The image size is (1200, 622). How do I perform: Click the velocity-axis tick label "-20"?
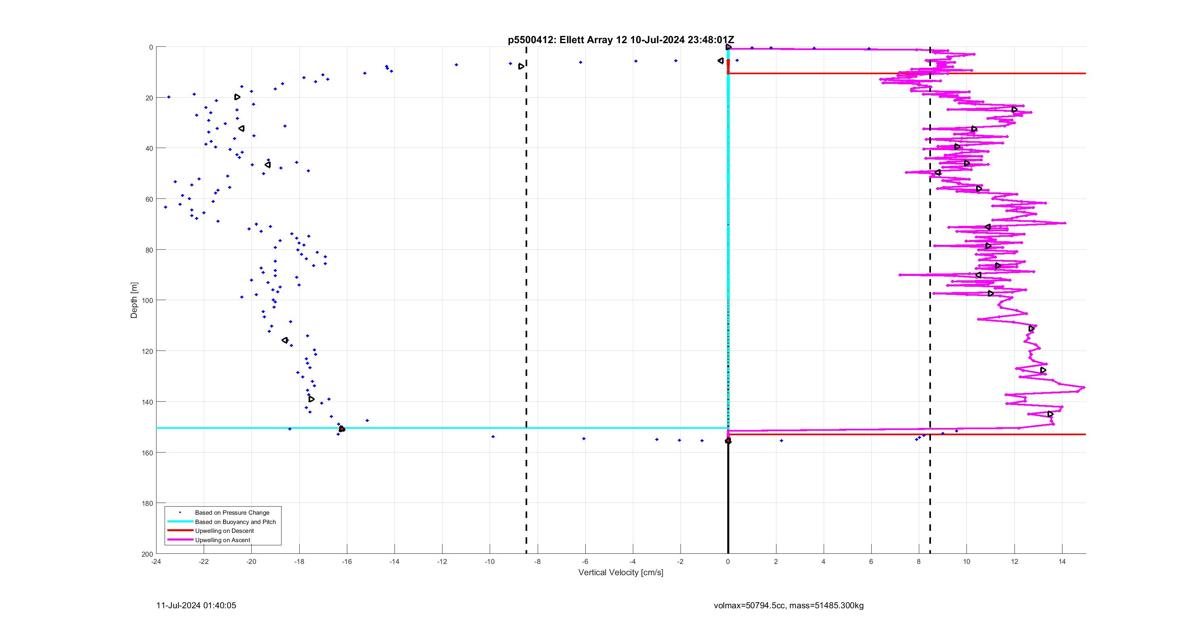point(251,563)
